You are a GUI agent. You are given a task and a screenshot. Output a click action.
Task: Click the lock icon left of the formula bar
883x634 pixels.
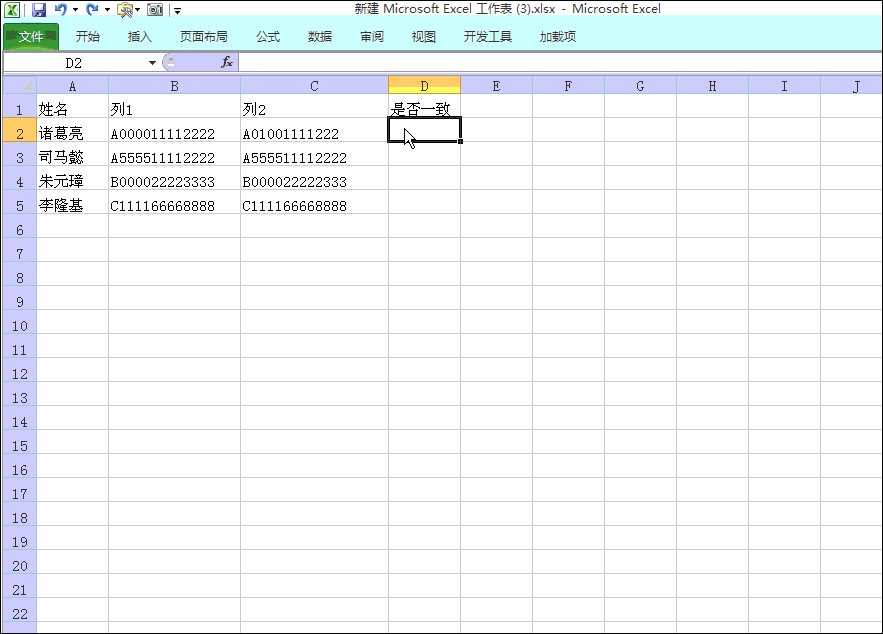(173, 61)
